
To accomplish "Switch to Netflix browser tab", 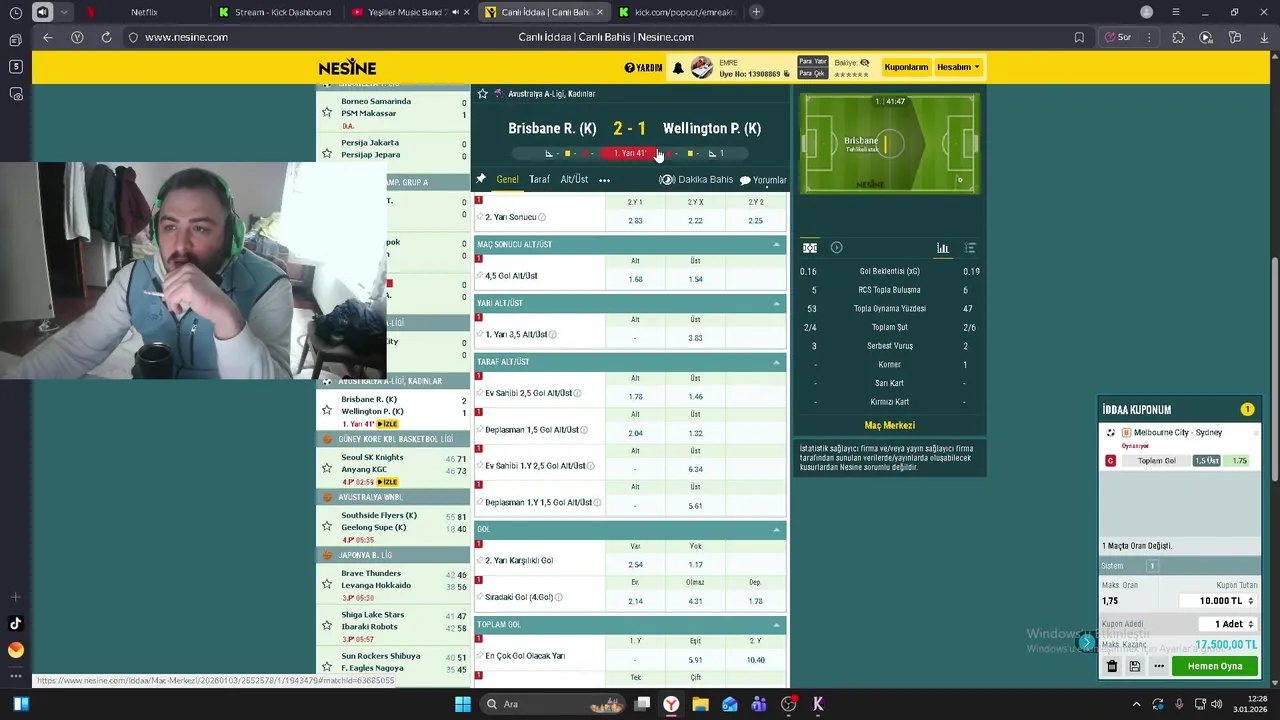I will [143, 12].
